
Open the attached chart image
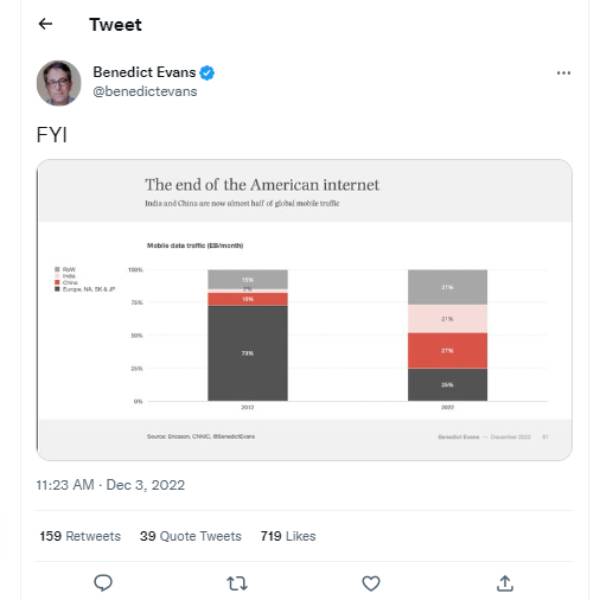click(304, 309)
